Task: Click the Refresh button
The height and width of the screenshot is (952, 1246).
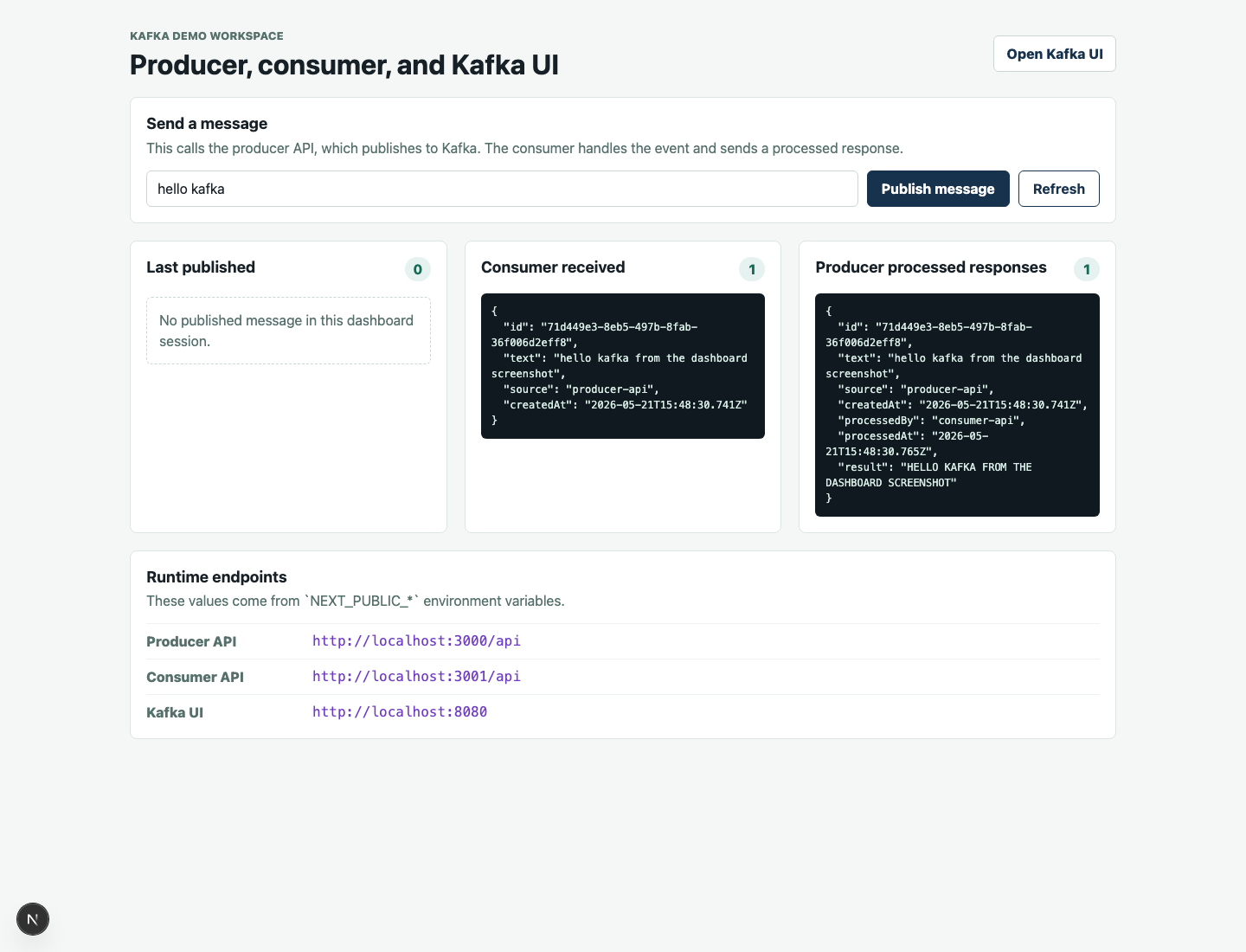Action: click(1058, 189)
